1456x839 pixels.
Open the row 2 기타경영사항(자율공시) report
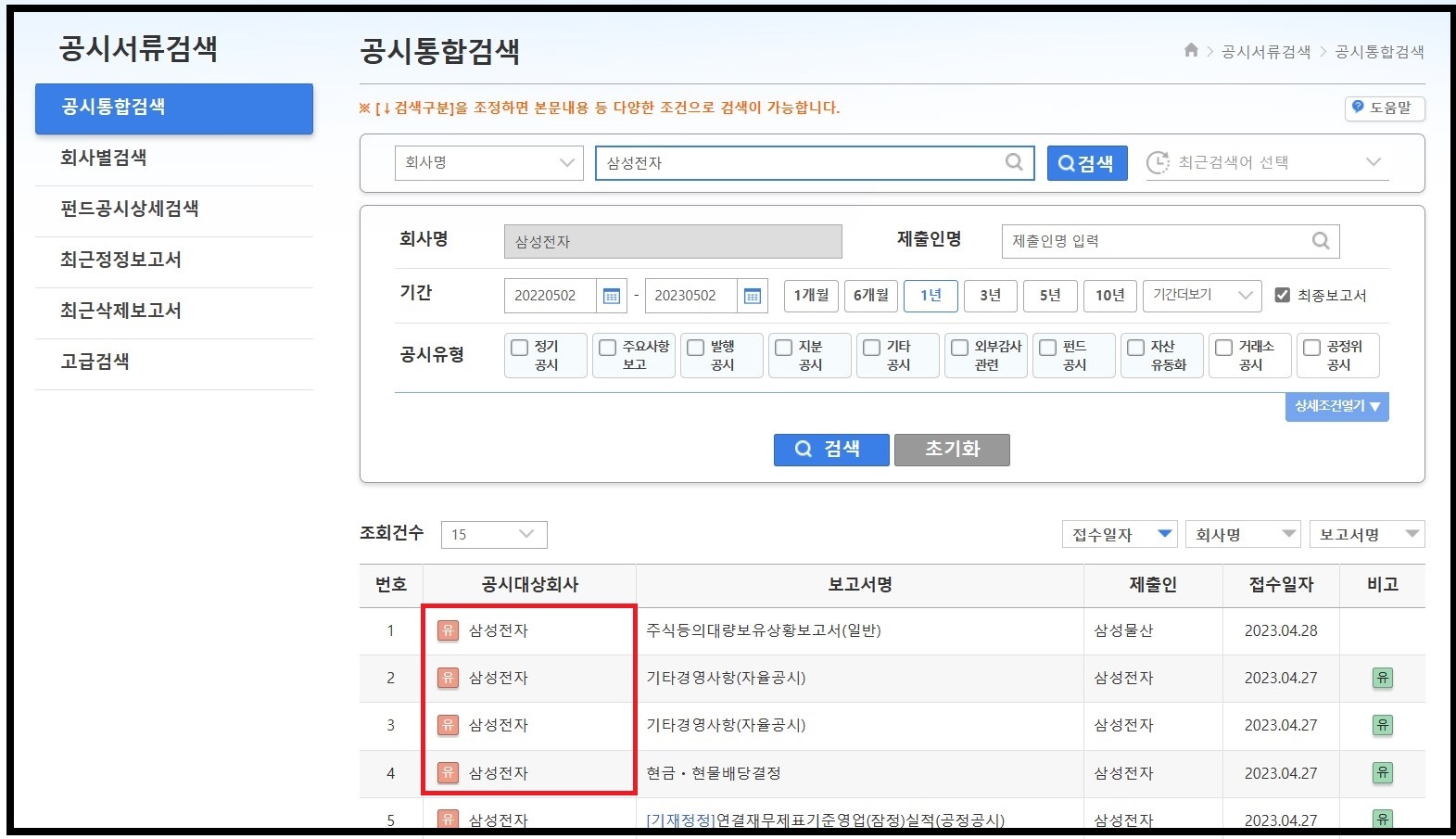(x=726, y=678)
